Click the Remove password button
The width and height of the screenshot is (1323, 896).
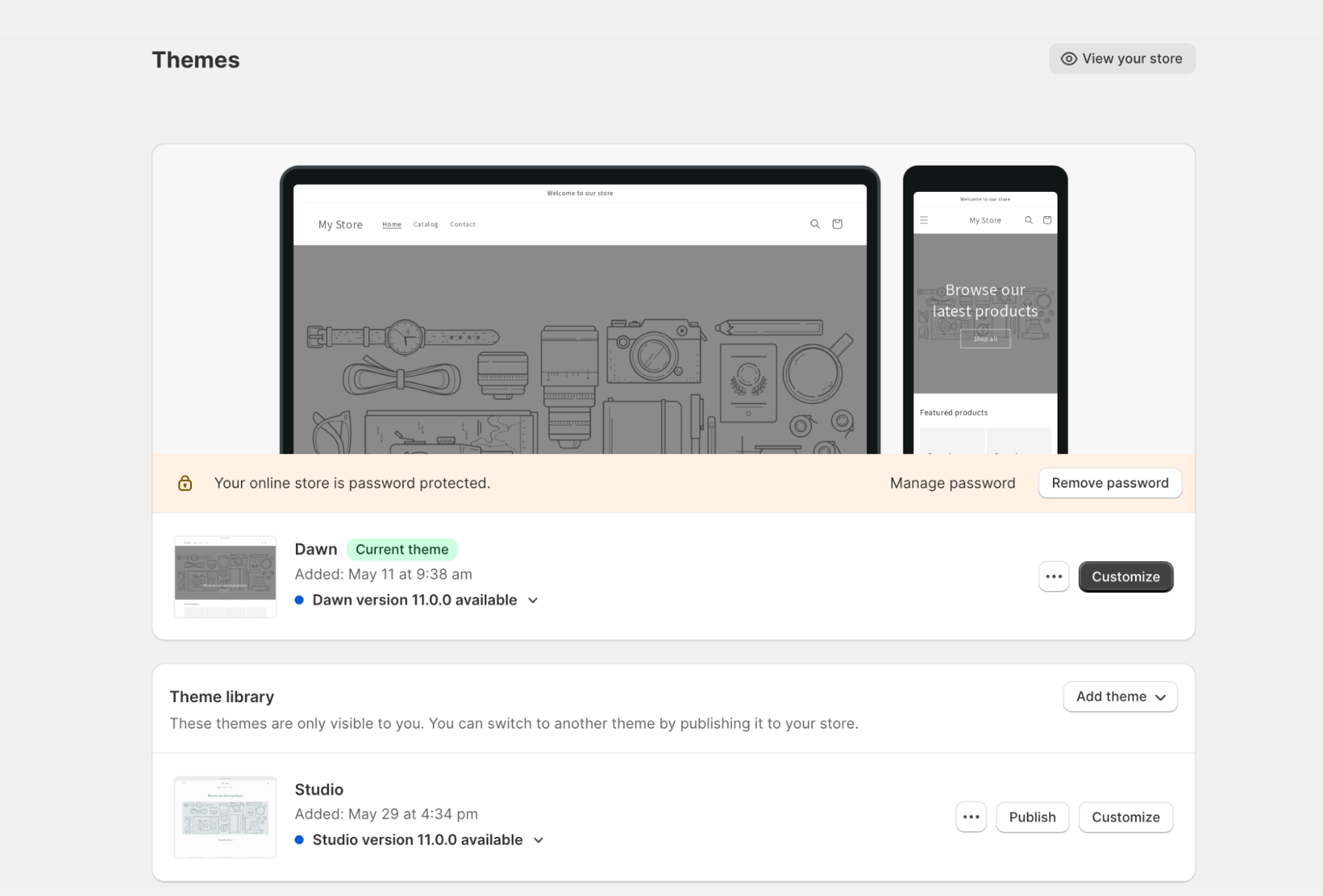point(1109,482)
